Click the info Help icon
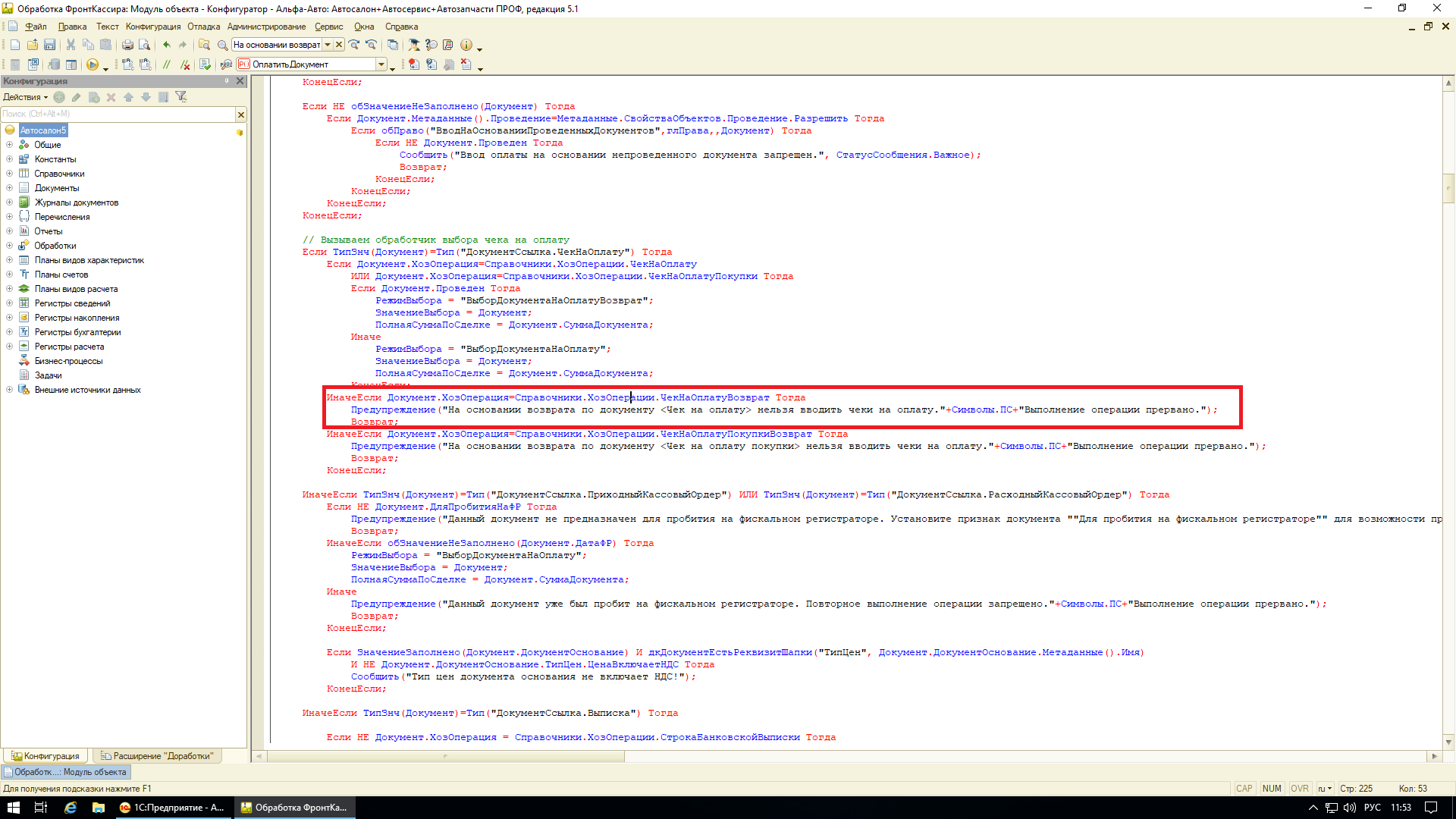 click(x=466, y=45)
